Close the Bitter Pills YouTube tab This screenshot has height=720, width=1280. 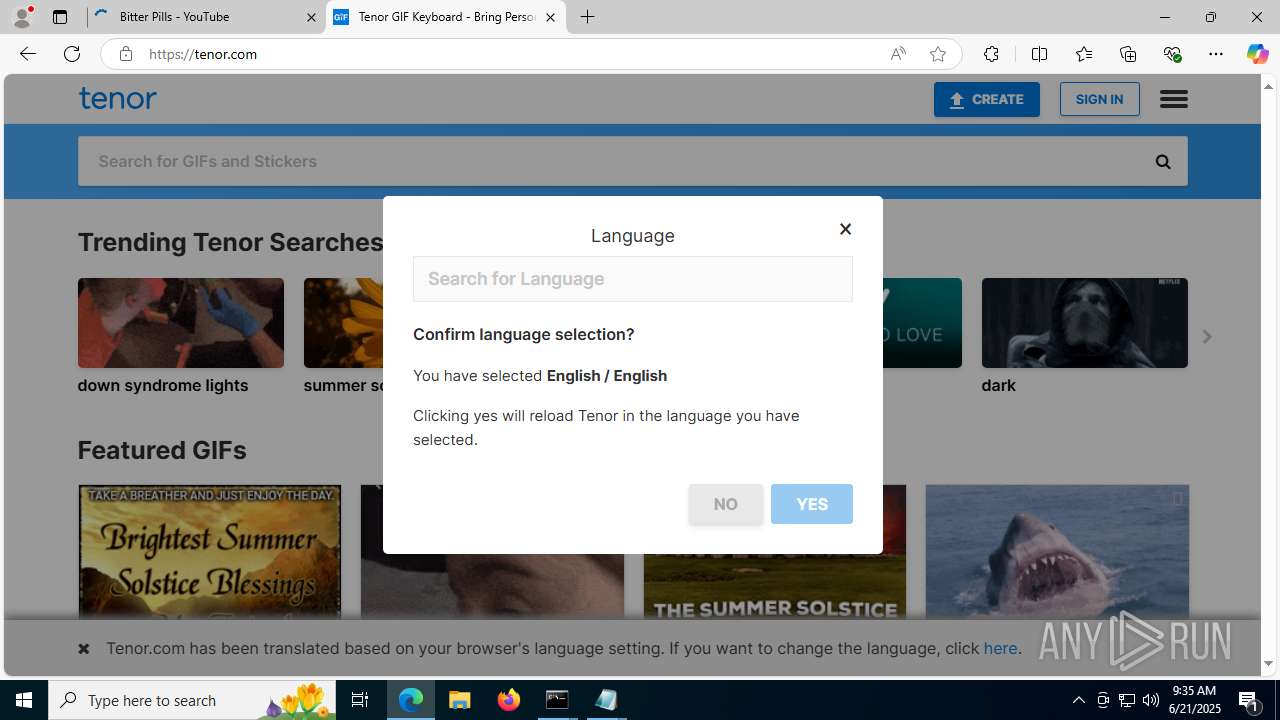[x=311, y=17]
